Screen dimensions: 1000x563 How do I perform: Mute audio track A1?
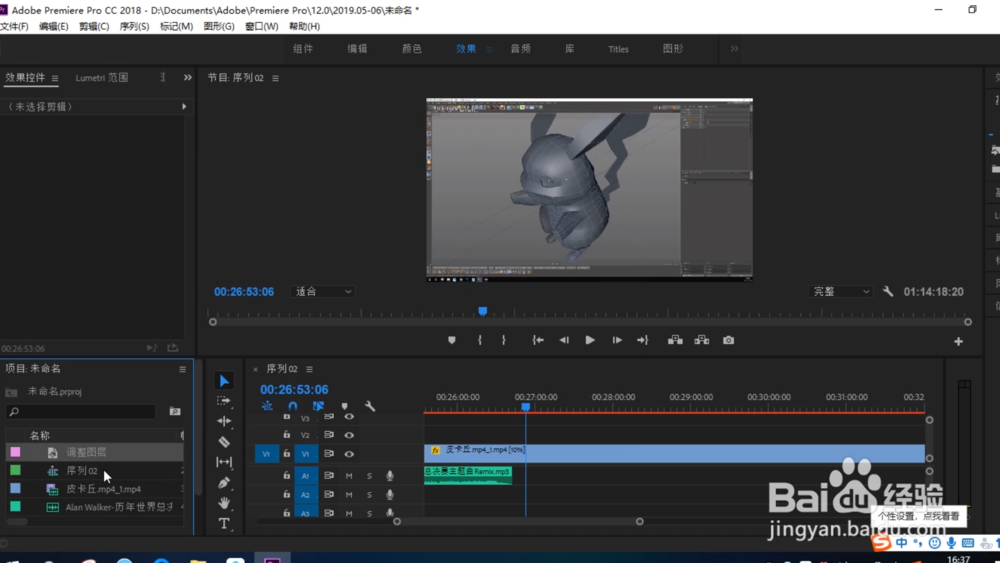pyautogui.click(x=349, y=476)
